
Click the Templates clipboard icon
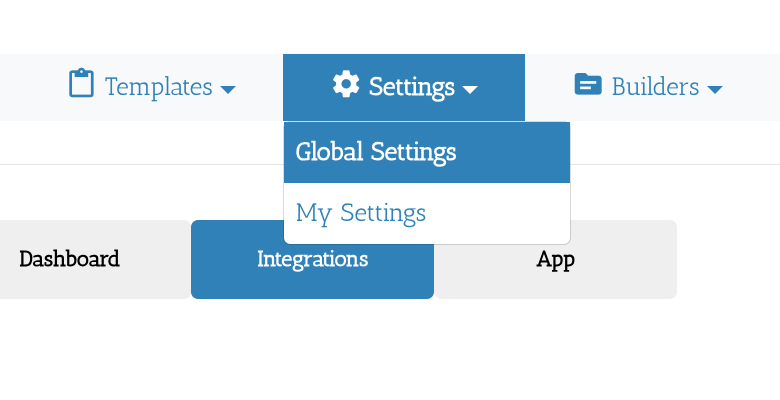click(x=81, y=84)
